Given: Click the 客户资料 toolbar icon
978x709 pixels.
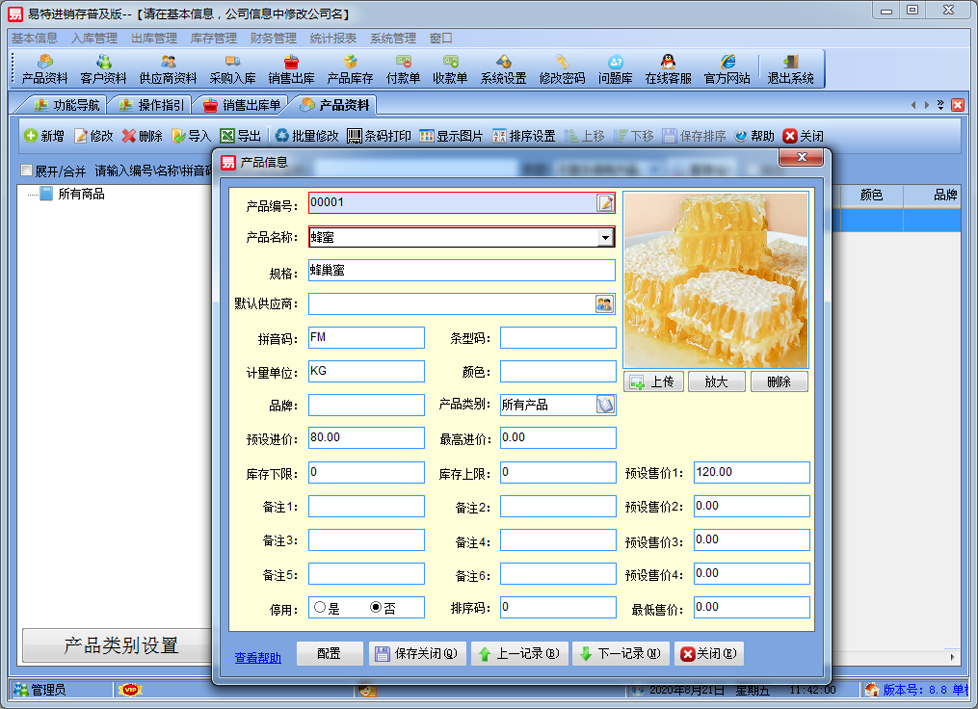Looking at the screenshot, I should pos(103,68).
